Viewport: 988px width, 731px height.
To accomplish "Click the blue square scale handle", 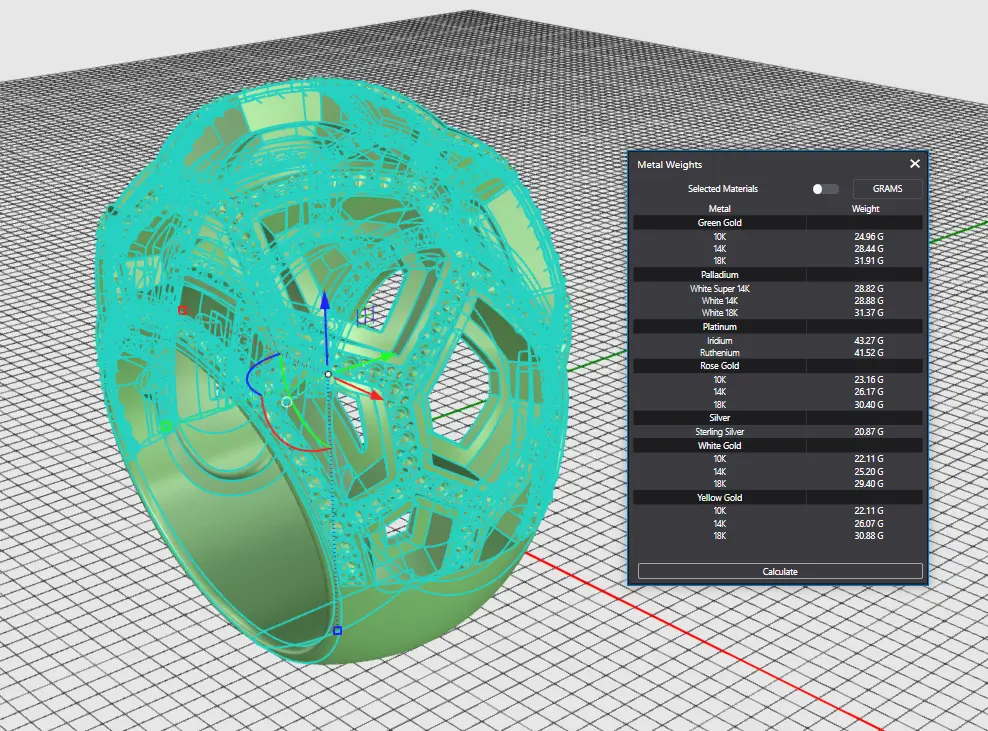I will point(338,631).
